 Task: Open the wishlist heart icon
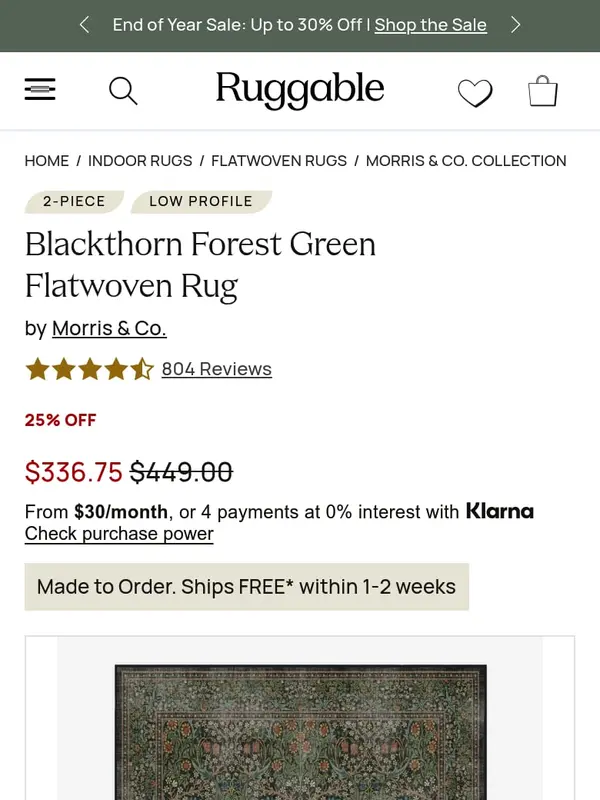tap(475, 93)
